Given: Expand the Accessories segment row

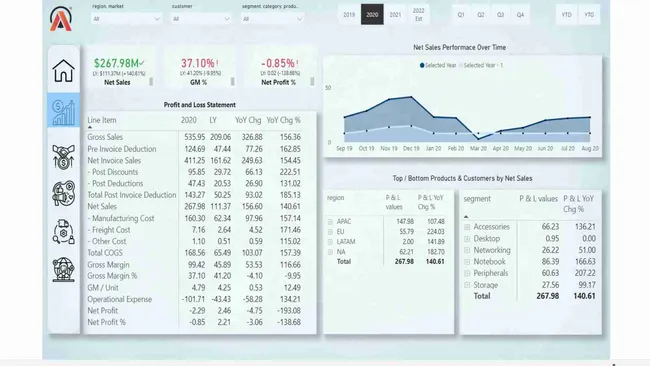Looking at the screenshot, I should coord(467,227).
